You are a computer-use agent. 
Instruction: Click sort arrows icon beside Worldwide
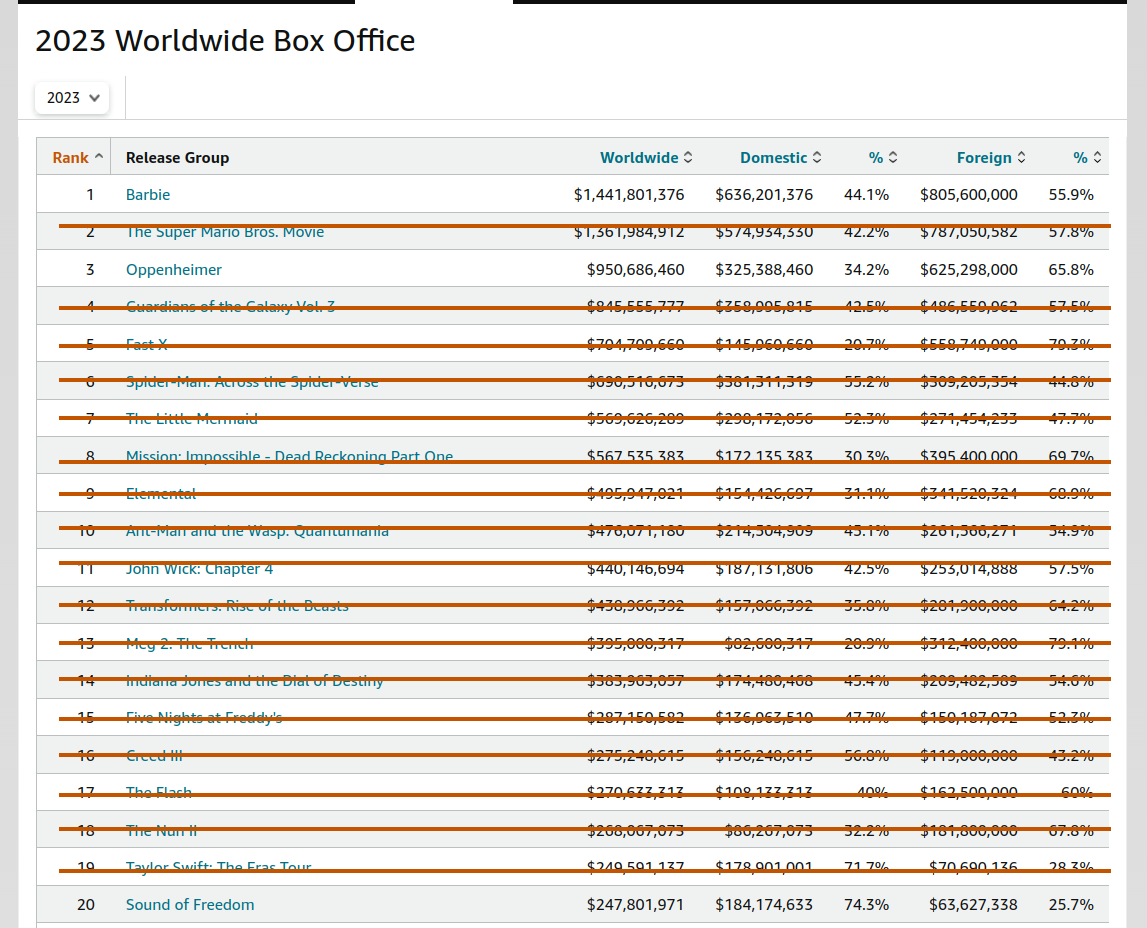pos(688,158)
